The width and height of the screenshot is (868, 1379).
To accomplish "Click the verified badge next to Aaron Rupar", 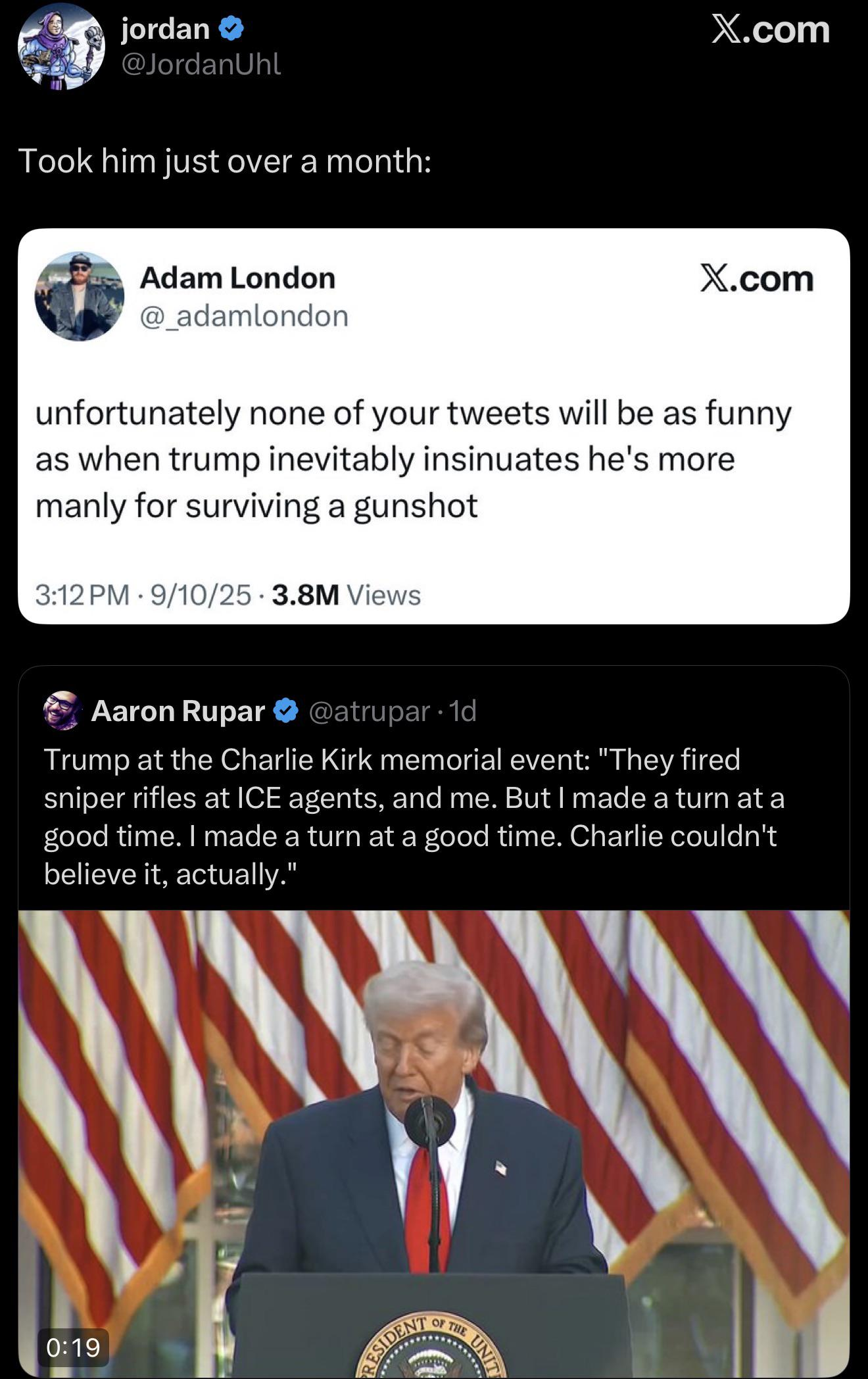I will tap(285, 711).
